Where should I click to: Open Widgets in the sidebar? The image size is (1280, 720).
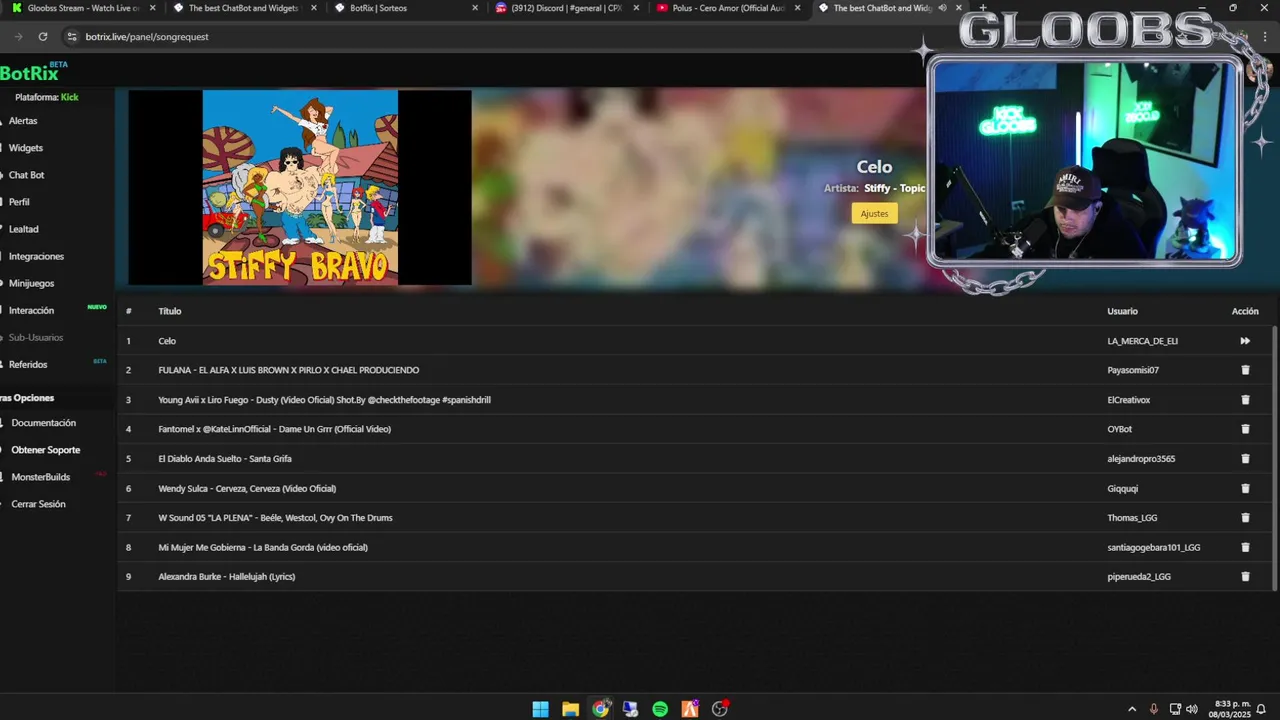[x=25, y=148]
